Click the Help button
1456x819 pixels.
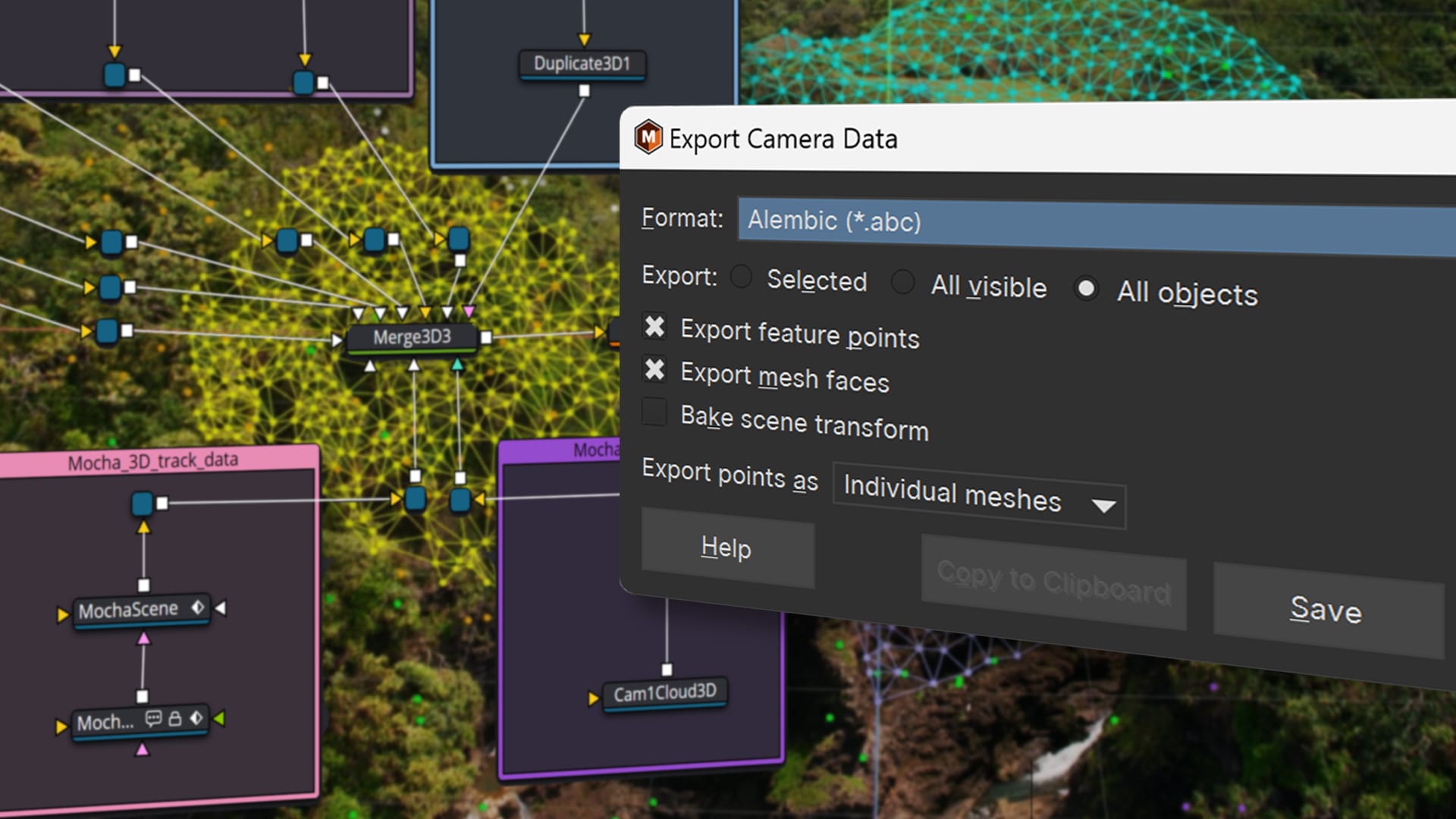(726, 548)
